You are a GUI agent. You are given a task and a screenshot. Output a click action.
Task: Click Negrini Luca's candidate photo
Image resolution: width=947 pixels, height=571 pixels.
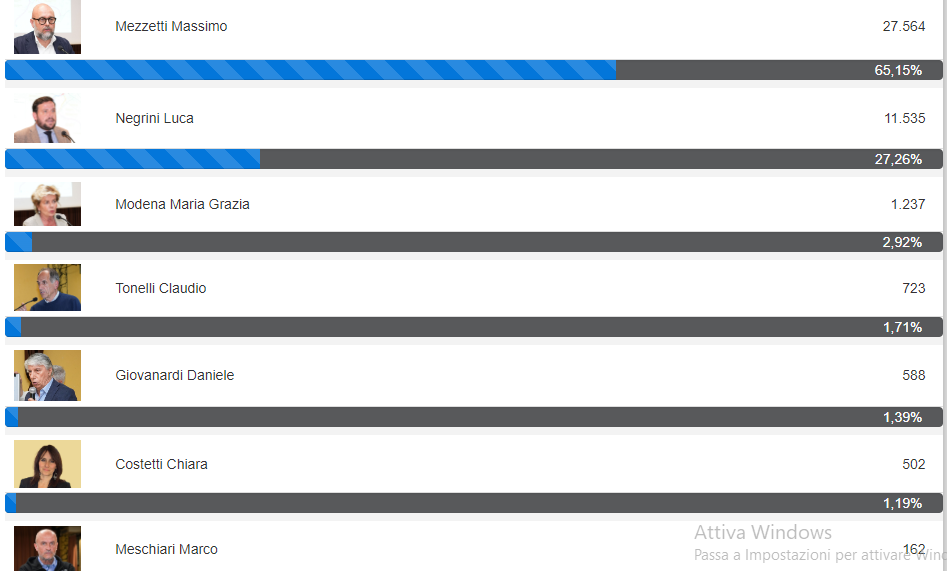(47, 119)
